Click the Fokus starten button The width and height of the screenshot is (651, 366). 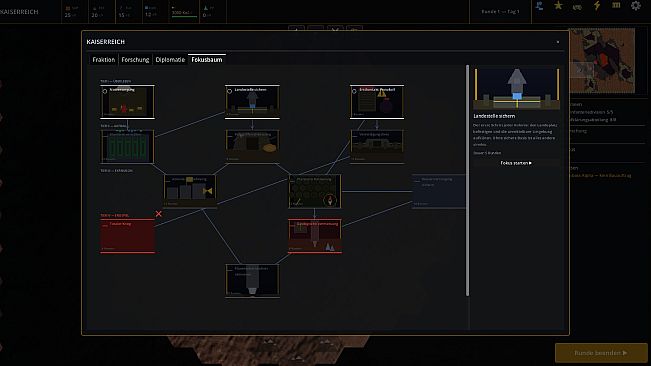click(x=516, y=163)
